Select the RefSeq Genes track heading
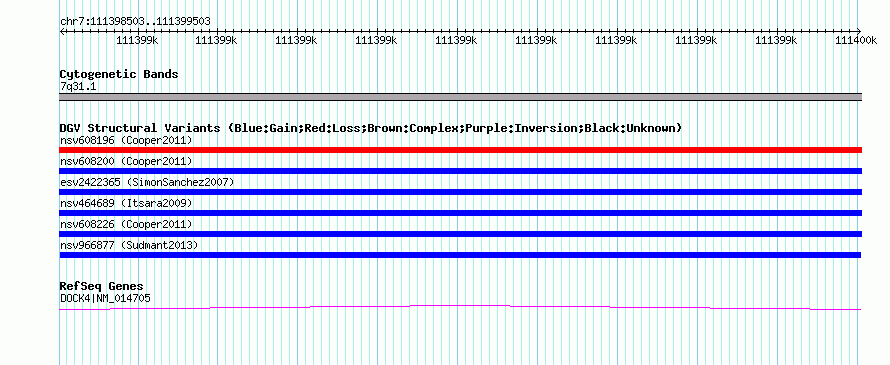Image resolution: width=890 pixels, height=365 pixels. (x=101, y=286)
